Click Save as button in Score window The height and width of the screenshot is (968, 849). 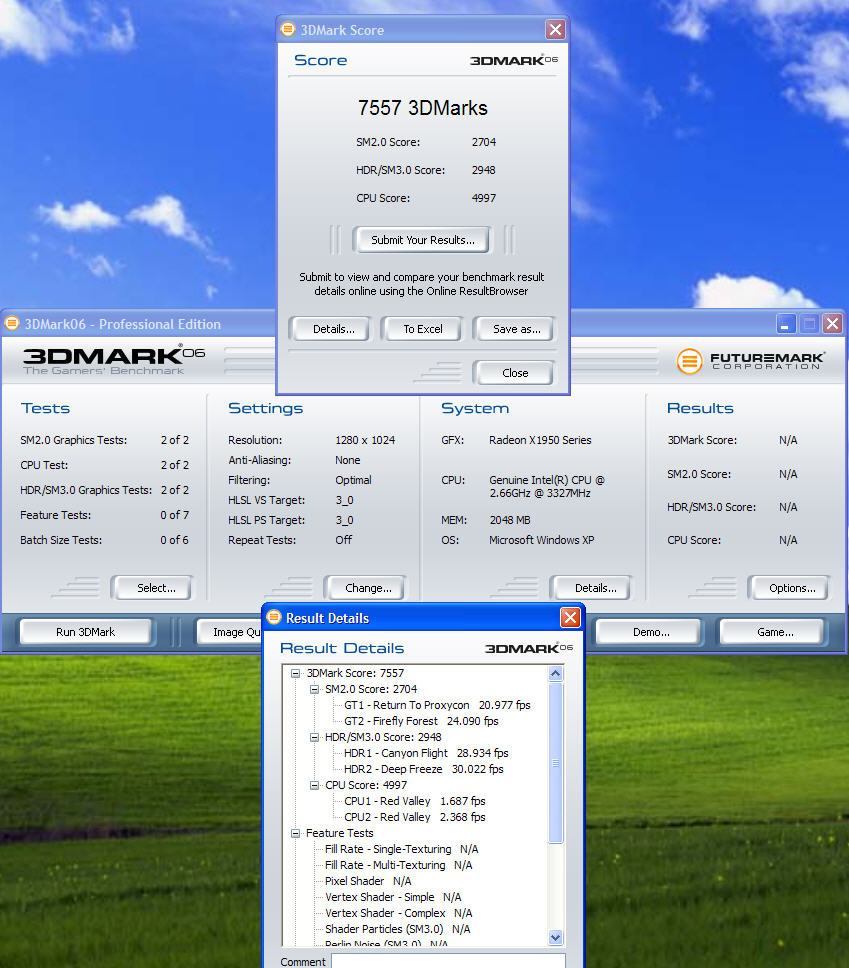[x=514, y=329]
